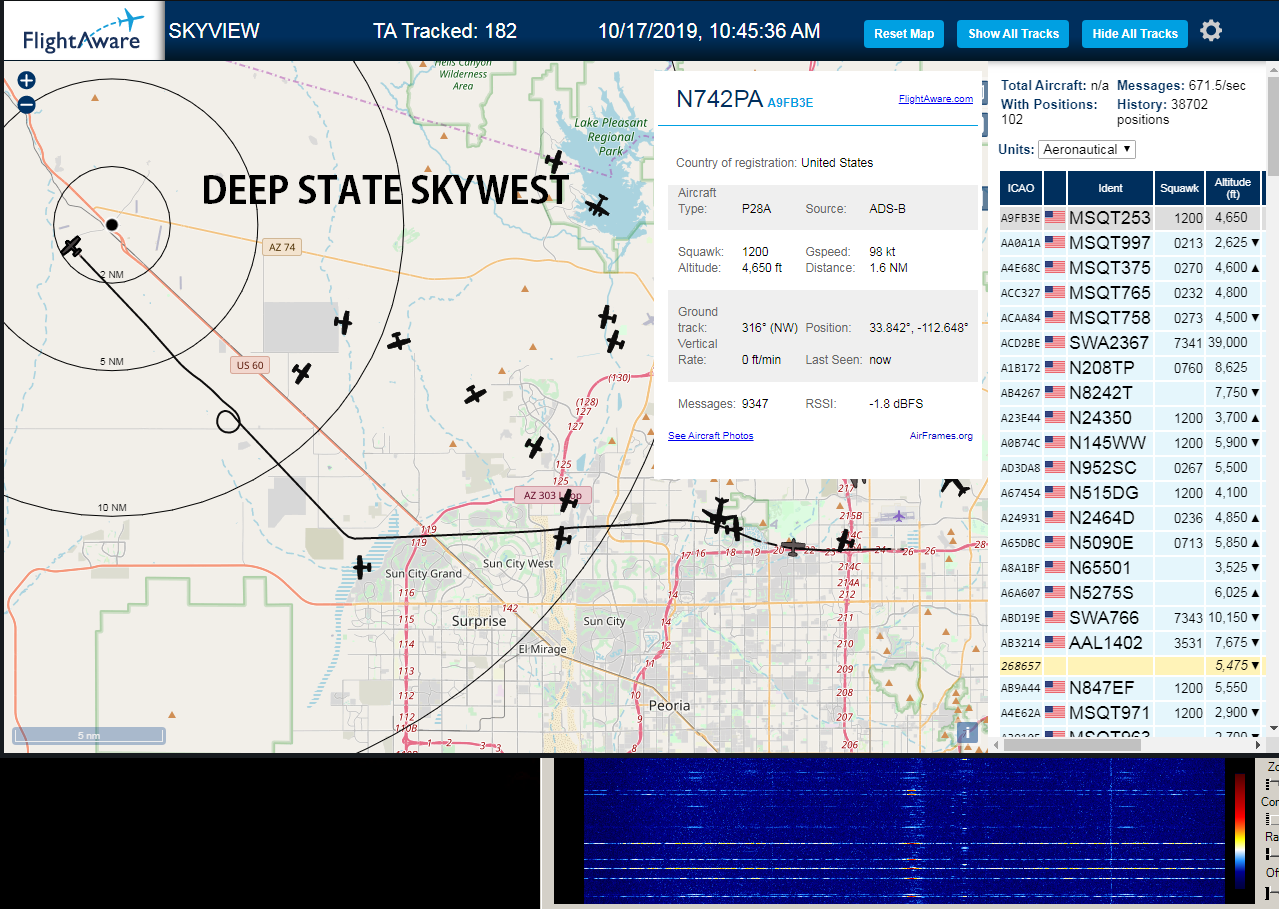Click the purple airport symbol on map

click(900, 516)
